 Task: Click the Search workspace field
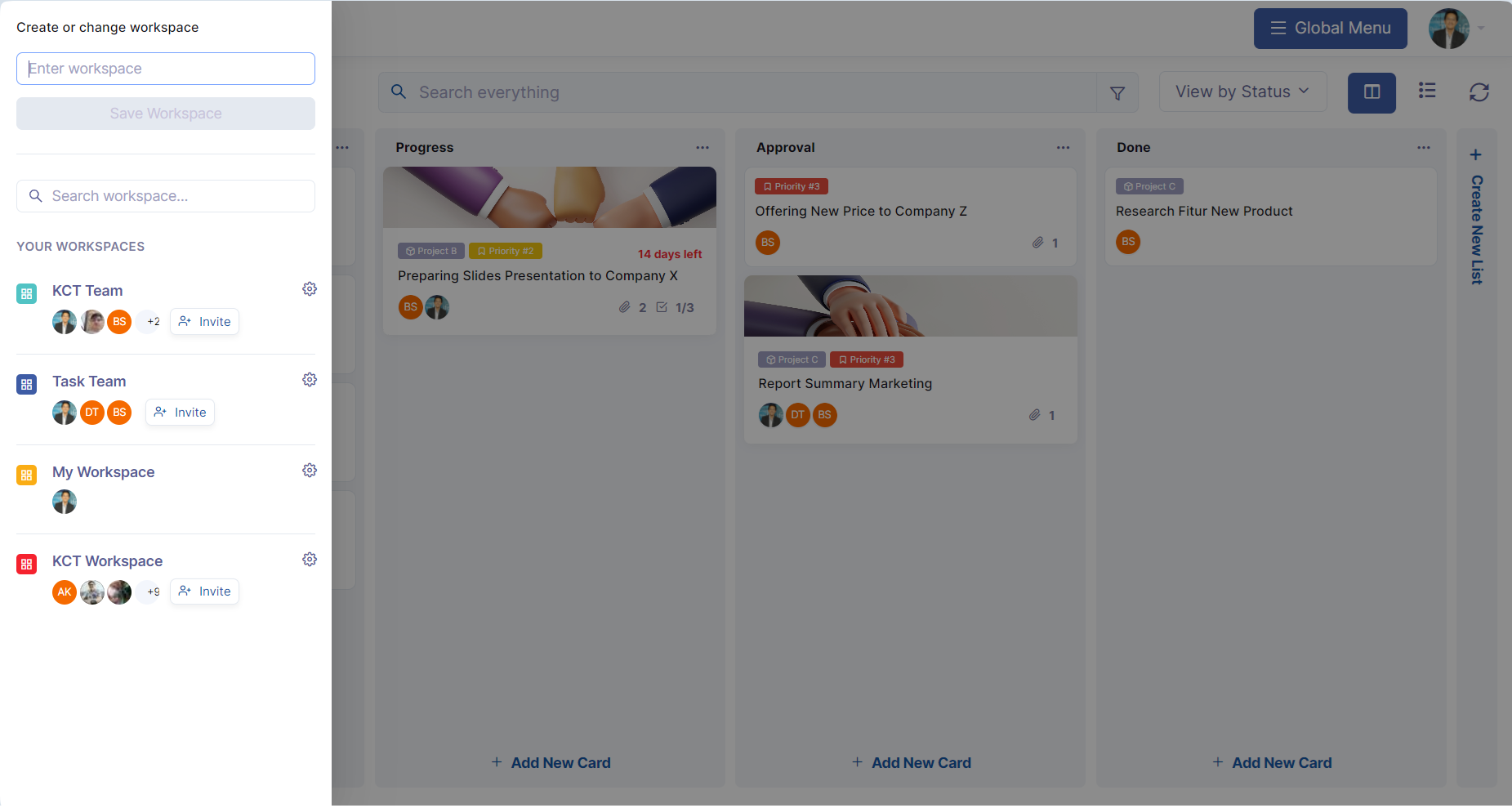point(166,196)
